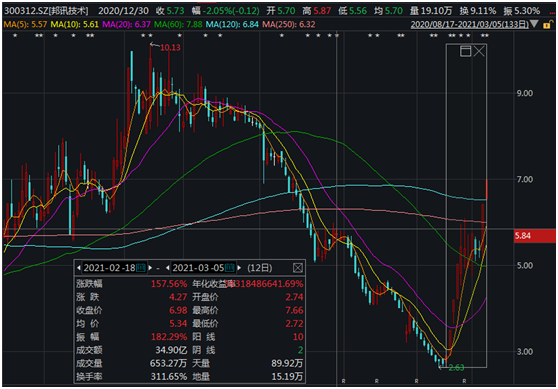Click the 2.63 low price marker

coord(456,368)
